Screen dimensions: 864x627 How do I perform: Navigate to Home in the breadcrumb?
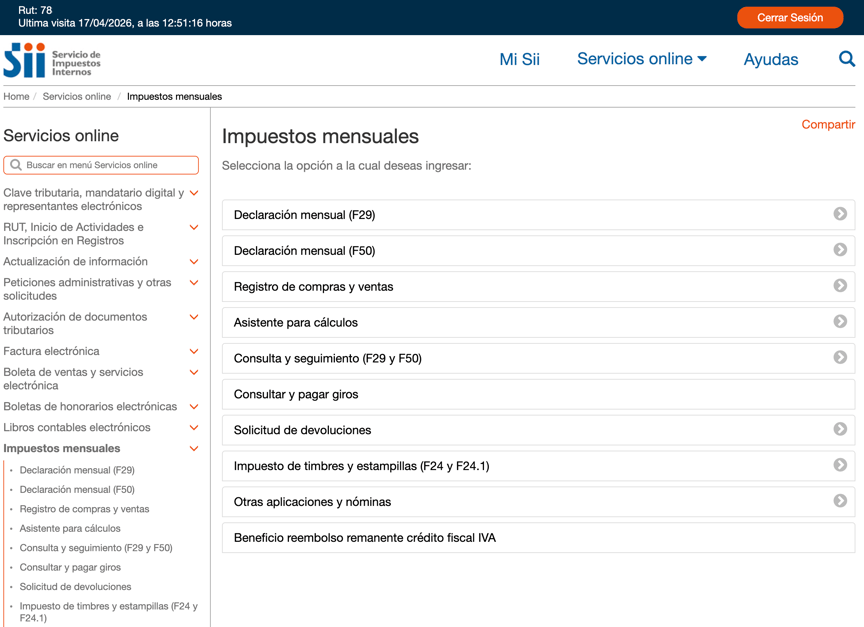tap(16, 97)
